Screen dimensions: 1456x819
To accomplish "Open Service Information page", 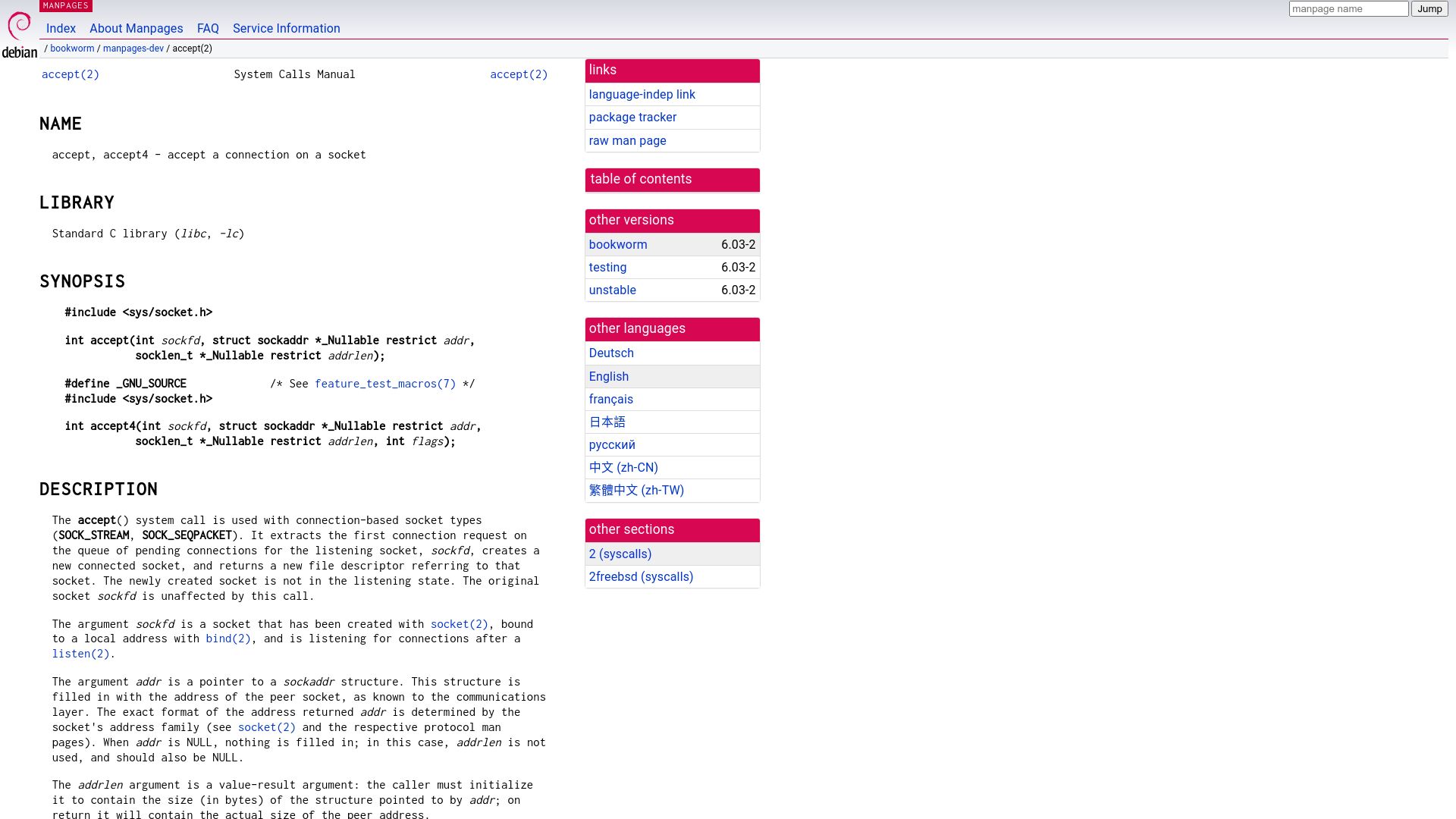I will tap(287, 29).
